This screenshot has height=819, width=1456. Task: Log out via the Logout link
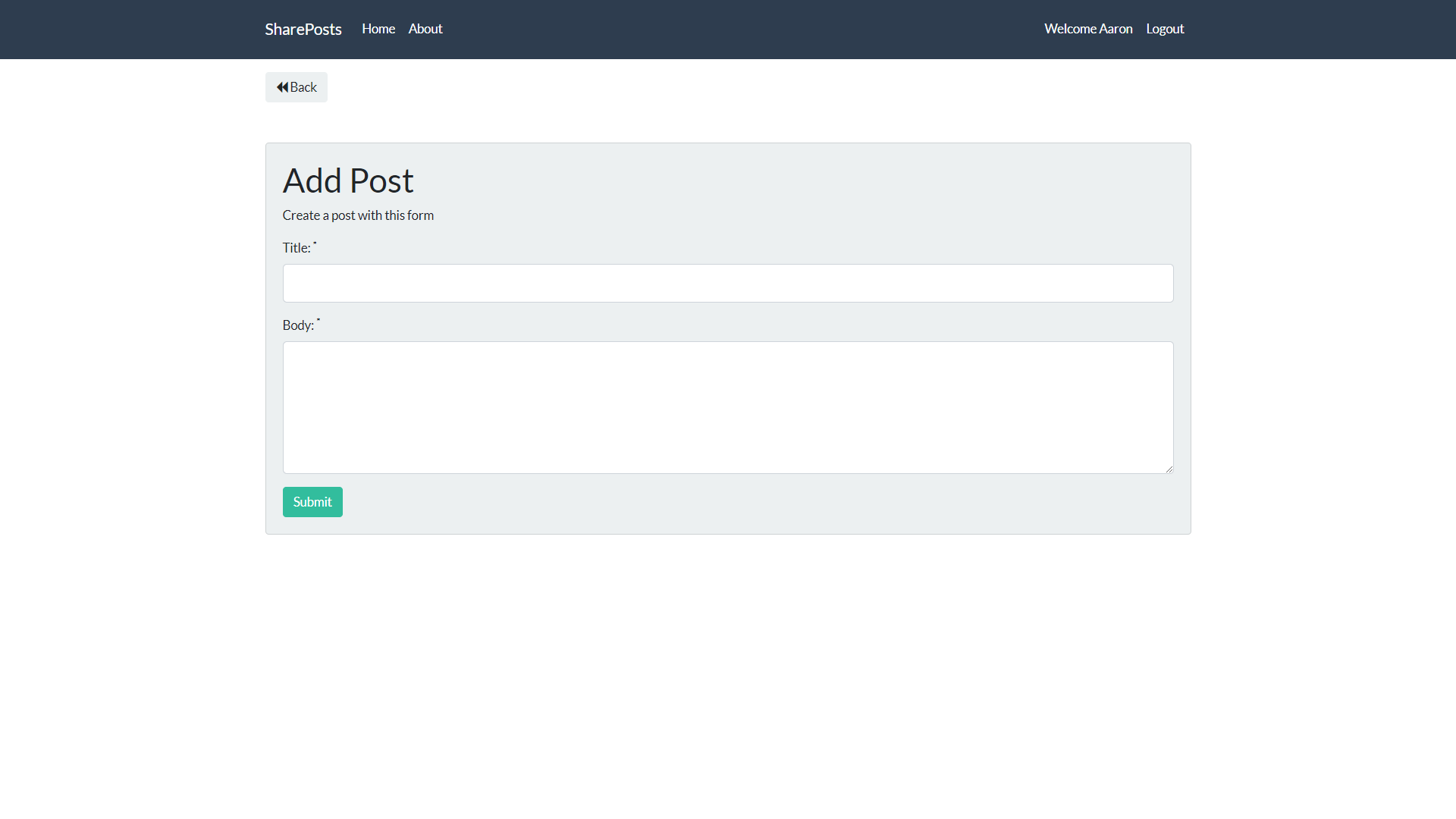coord(1165,29)
